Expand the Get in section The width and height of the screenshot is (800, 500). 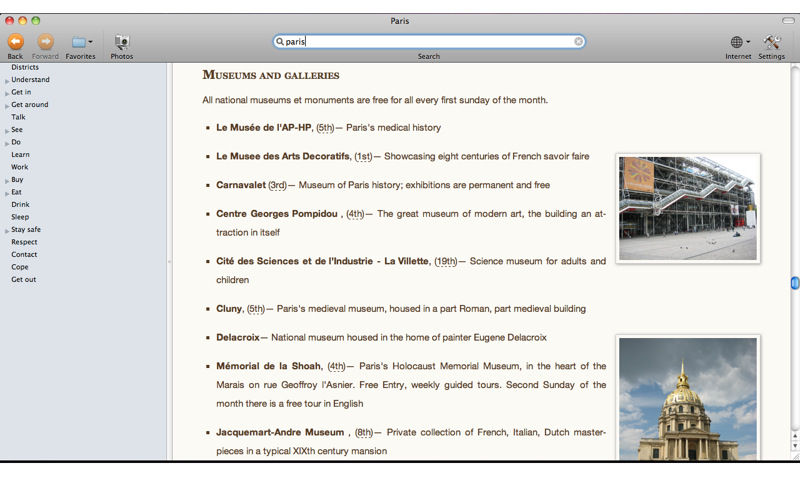click(x=7, y=93)
